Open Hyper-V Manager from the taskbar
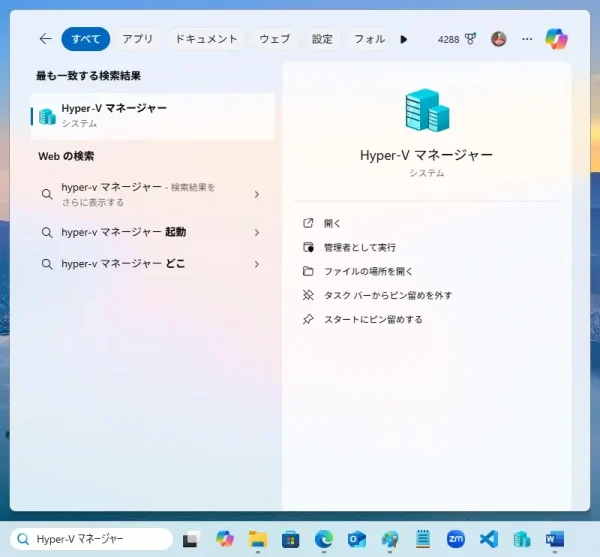The image size is (600, 557). [x=522, y=539]
